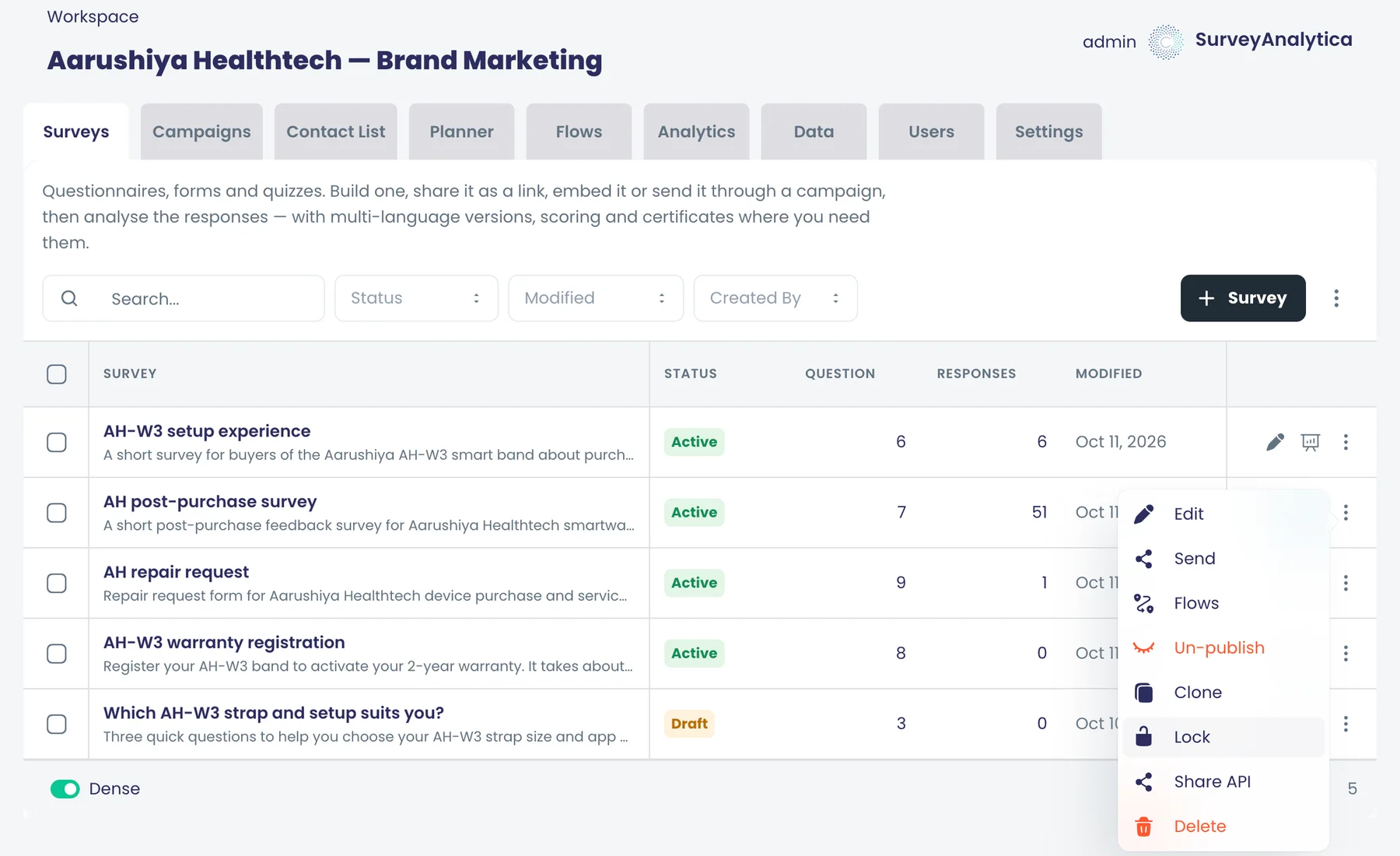This screenshot has height=856, width=1400.
Task: Open the presentation icon on AH-W3 setup experience row
Action: (1311, 442)
